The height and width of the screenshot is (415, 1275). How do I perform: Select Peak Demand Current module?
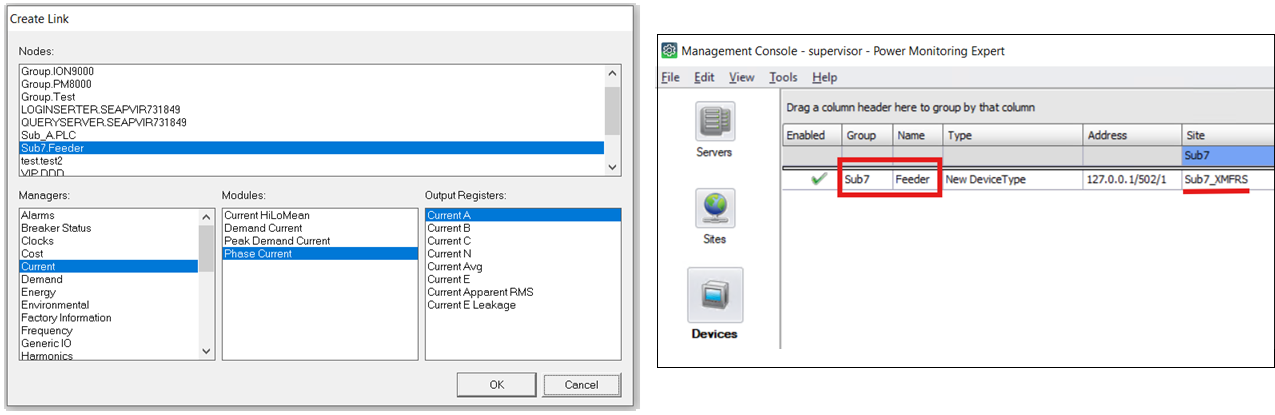point(319,241)
